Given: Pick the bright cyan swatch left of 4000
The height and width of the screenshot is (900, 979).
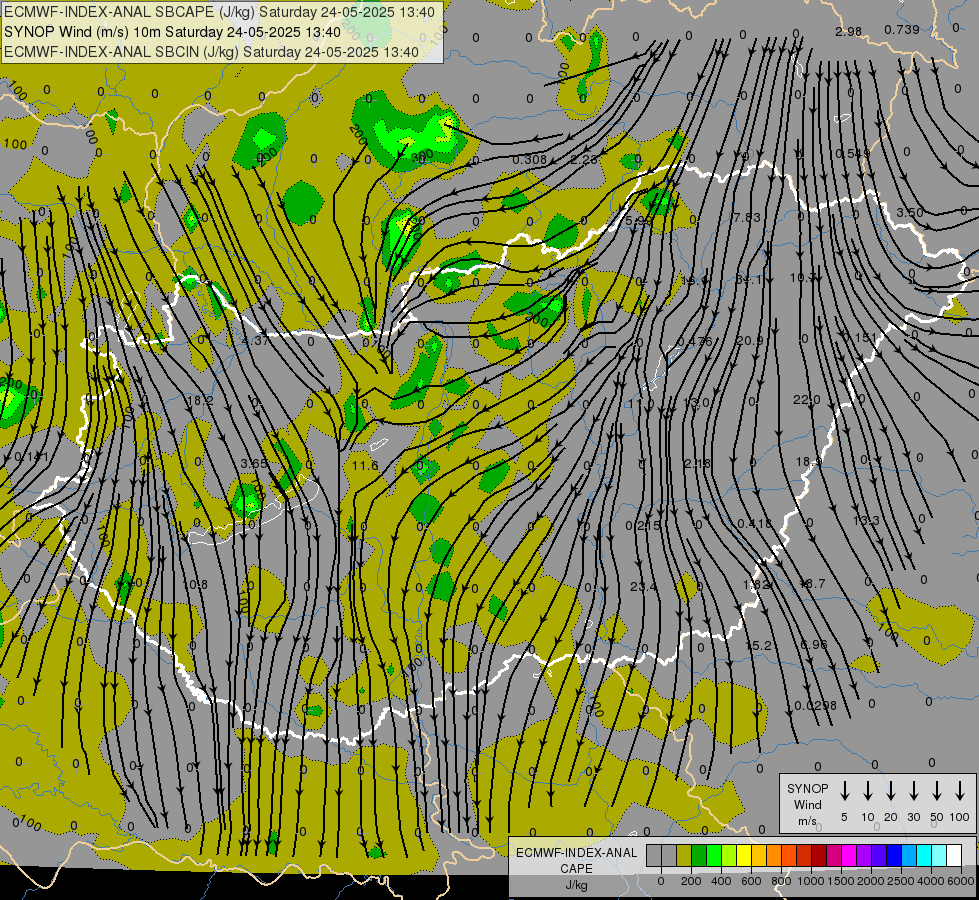Looking at the screenshot, I should pyautogui.click(x=923, y=855).
